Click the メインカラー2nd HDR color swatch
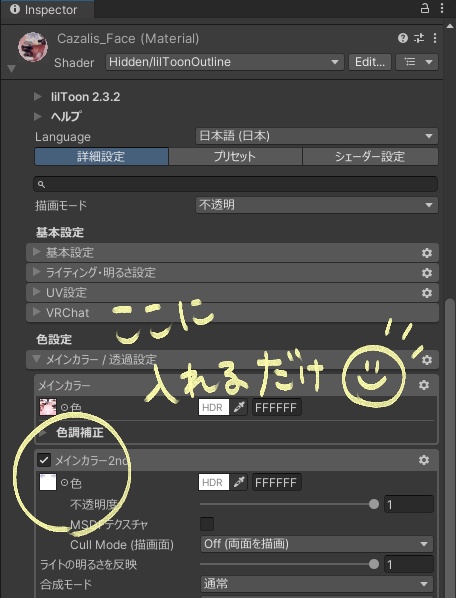Image resolution: width=456 pixels, height=598 pixels. coord(214,482)
